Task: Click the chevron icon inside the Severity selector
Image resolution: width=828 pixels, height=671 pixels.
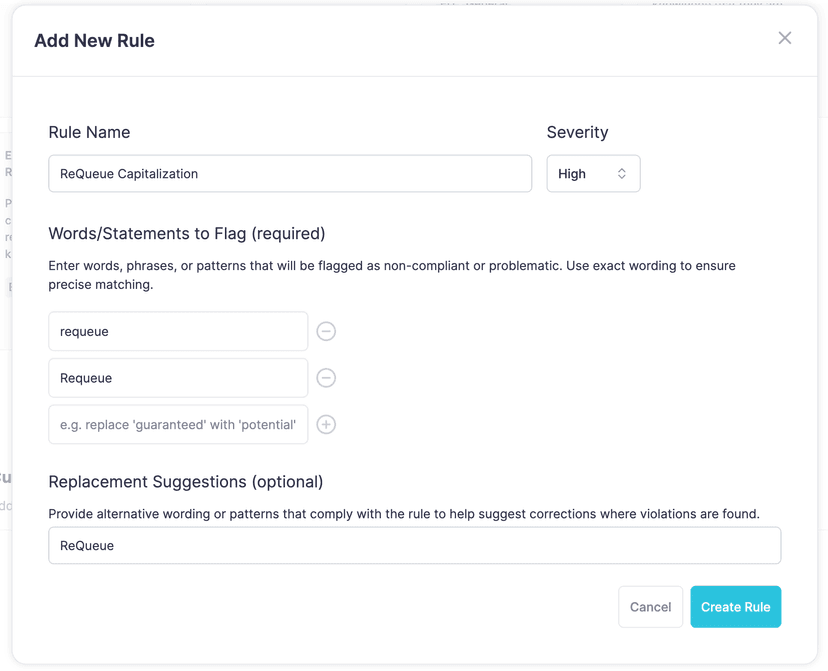Action: coord(620,173)
